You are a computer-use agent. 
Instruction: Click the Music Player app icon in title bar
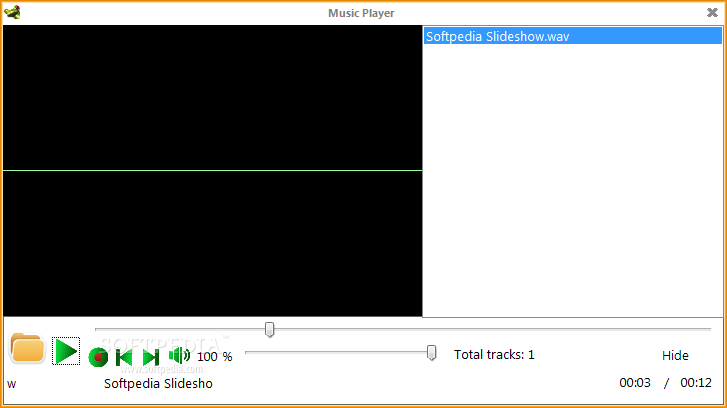click(x=12, y=12)
